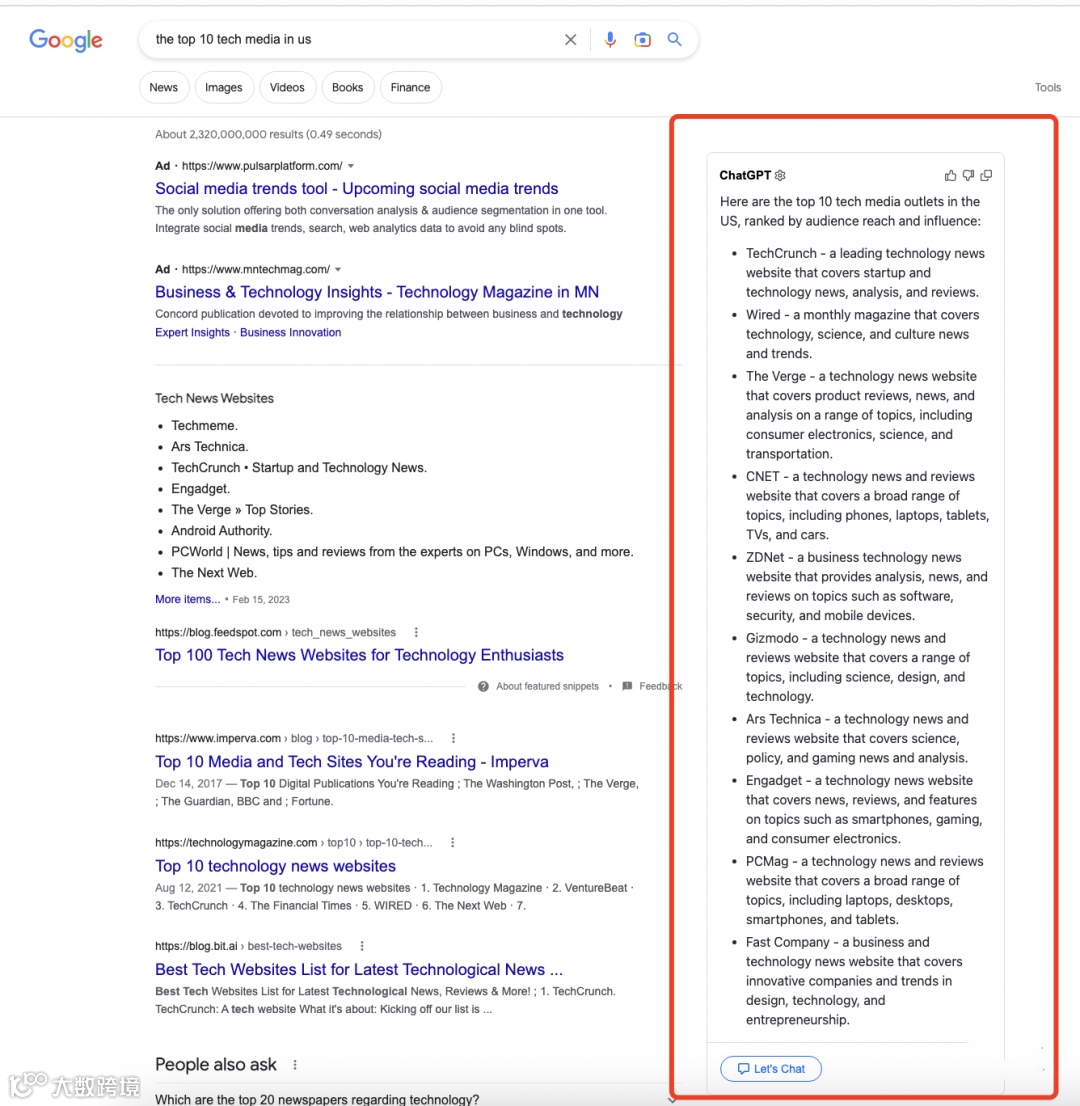
Task: Select the Android Authority list item
Action: 222,531
